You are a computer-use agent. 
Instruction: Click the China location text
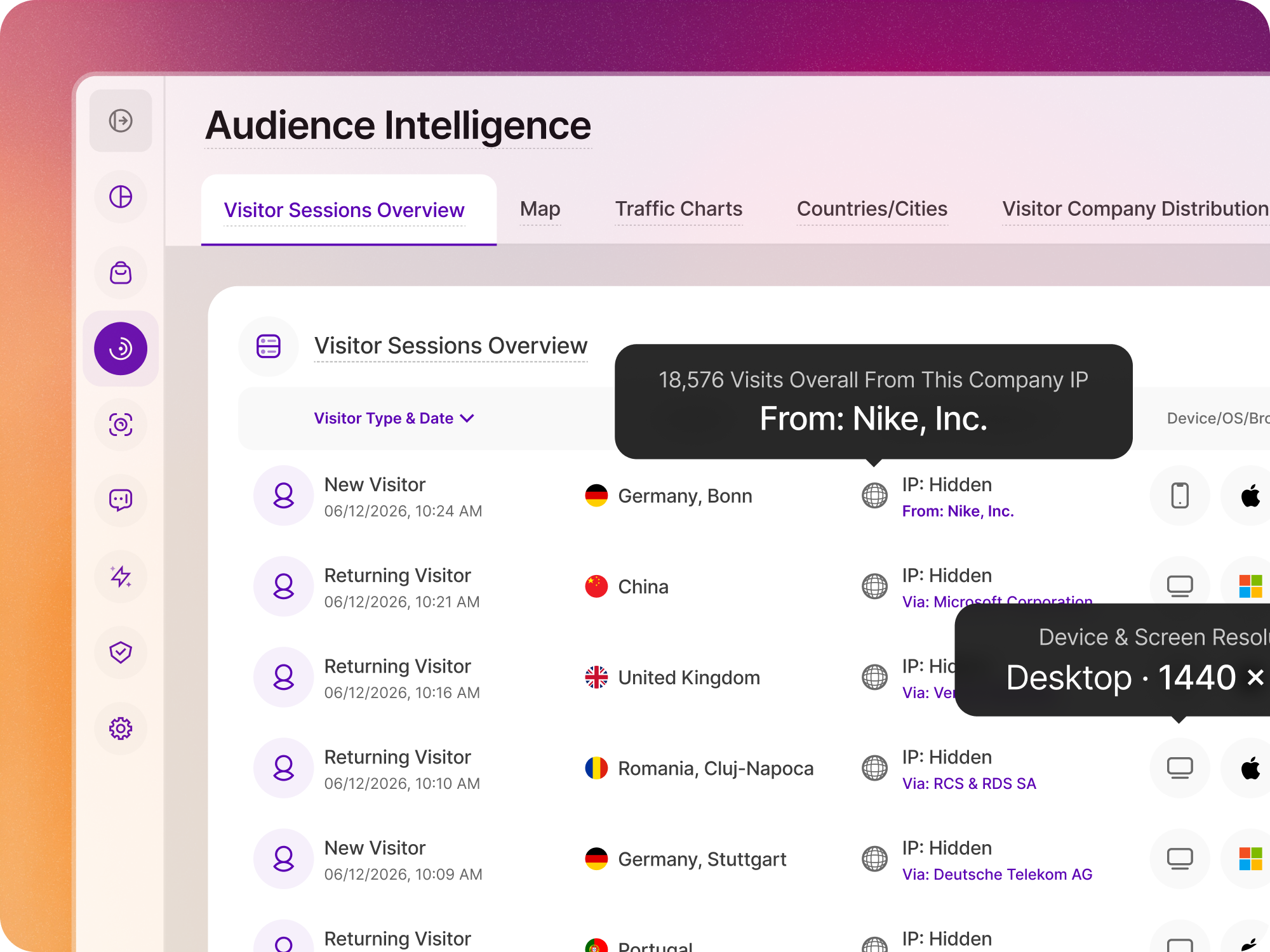click(643, 586)
